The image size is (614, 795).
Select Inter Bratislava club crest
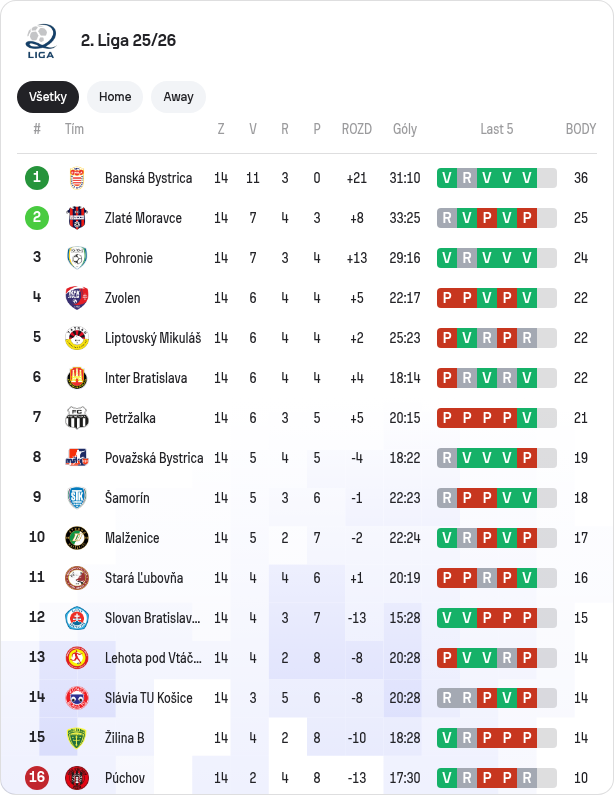77,378
